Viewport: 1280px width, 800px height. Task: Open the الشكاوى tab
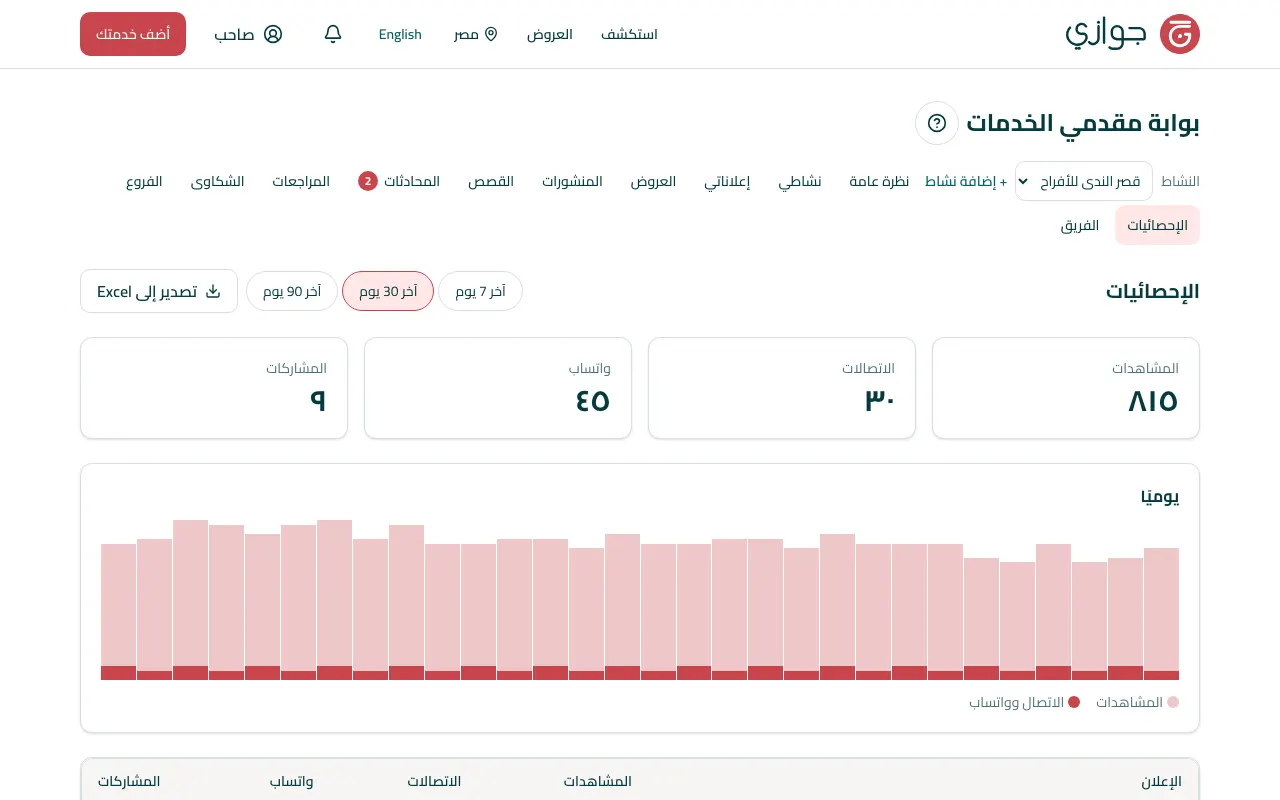pyautogui.click(x=218, y=181)
